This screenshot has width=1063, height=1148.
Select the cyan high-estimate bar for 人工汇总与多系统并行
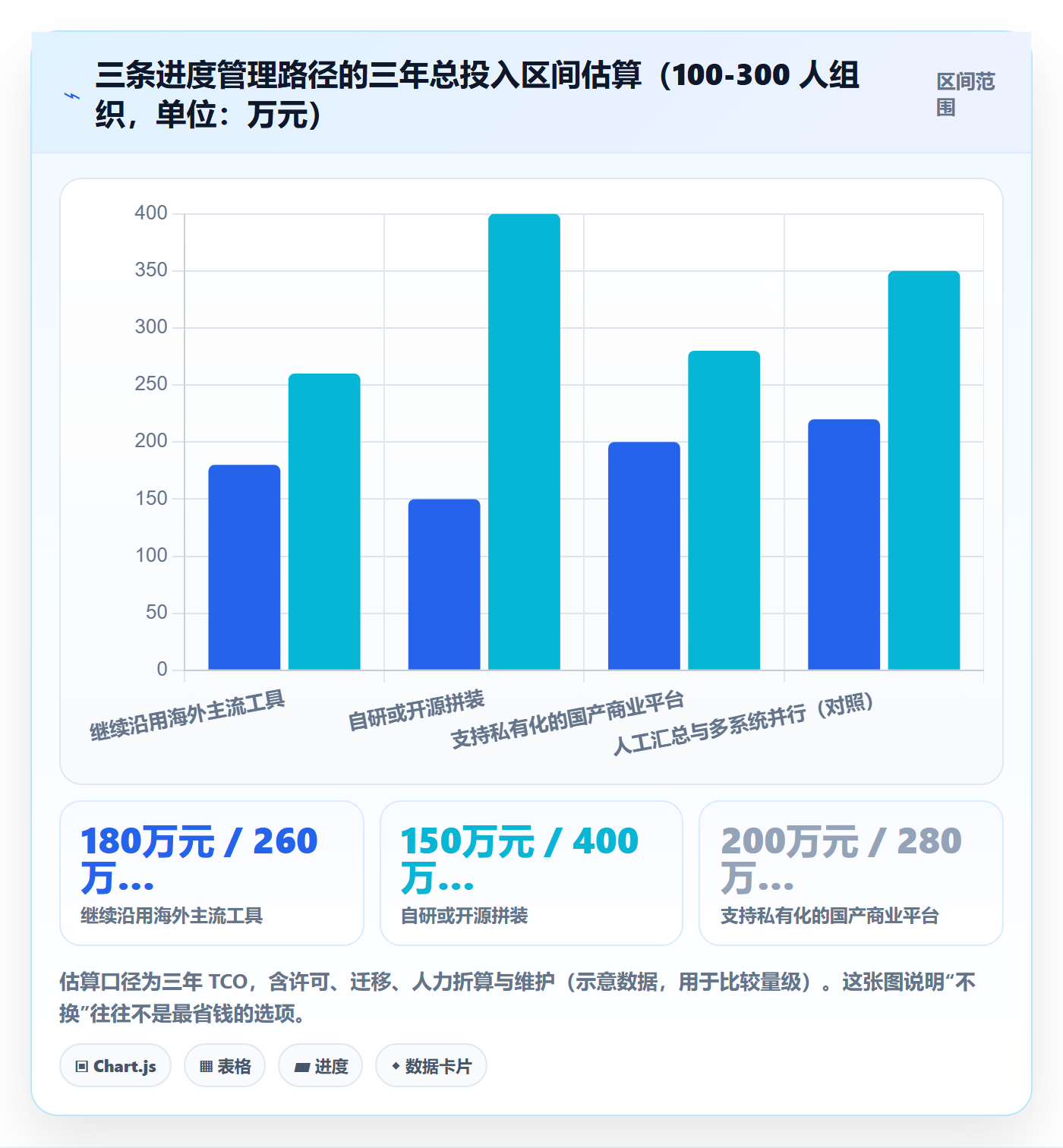[924, 470]
